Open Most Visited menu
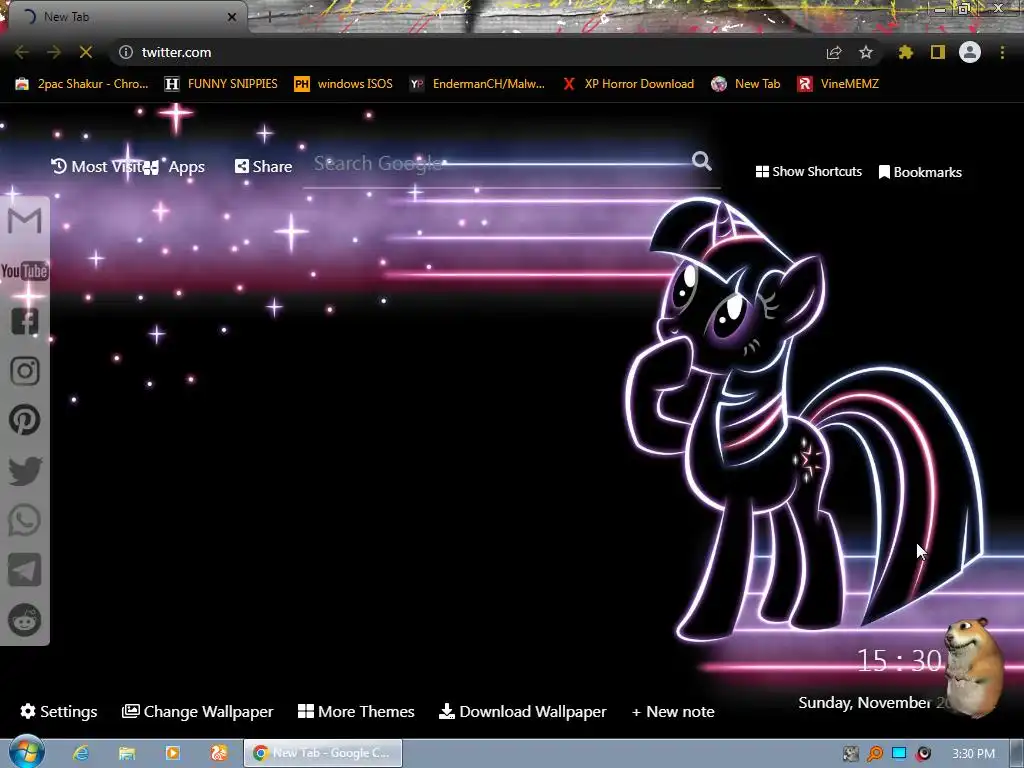Viewport: 1024px width, 768px height. (97, 167)
